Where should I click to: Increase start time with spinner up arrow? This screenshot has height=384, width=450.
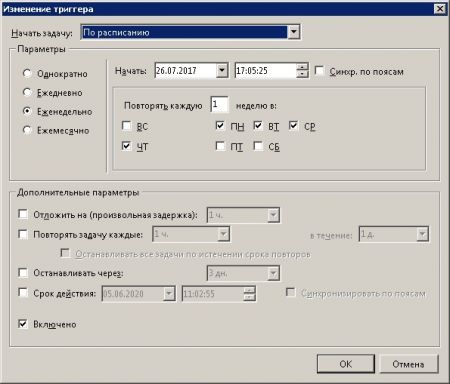coord(302,67)
